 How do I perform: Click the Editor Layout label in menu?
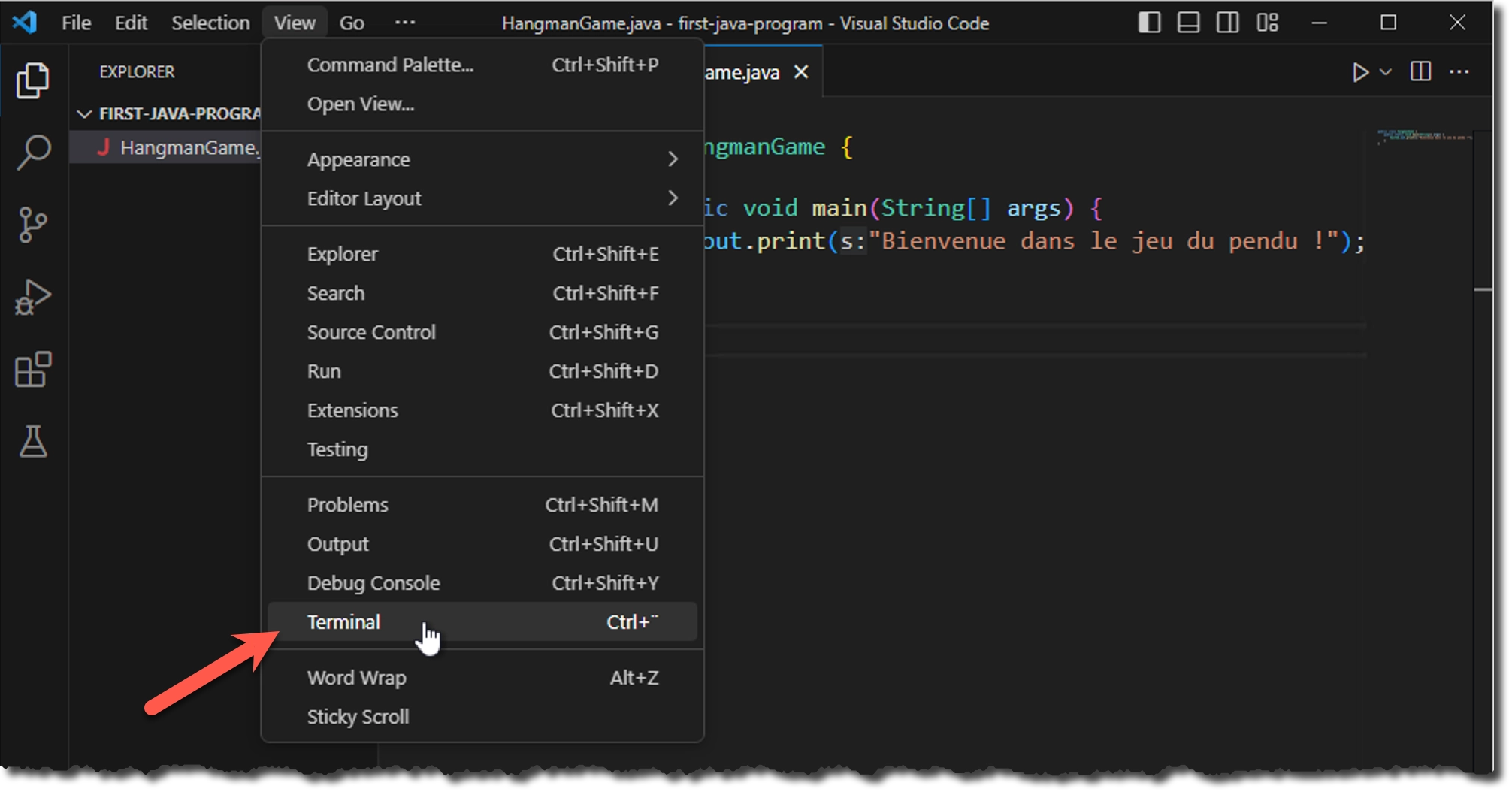[364, 198]
